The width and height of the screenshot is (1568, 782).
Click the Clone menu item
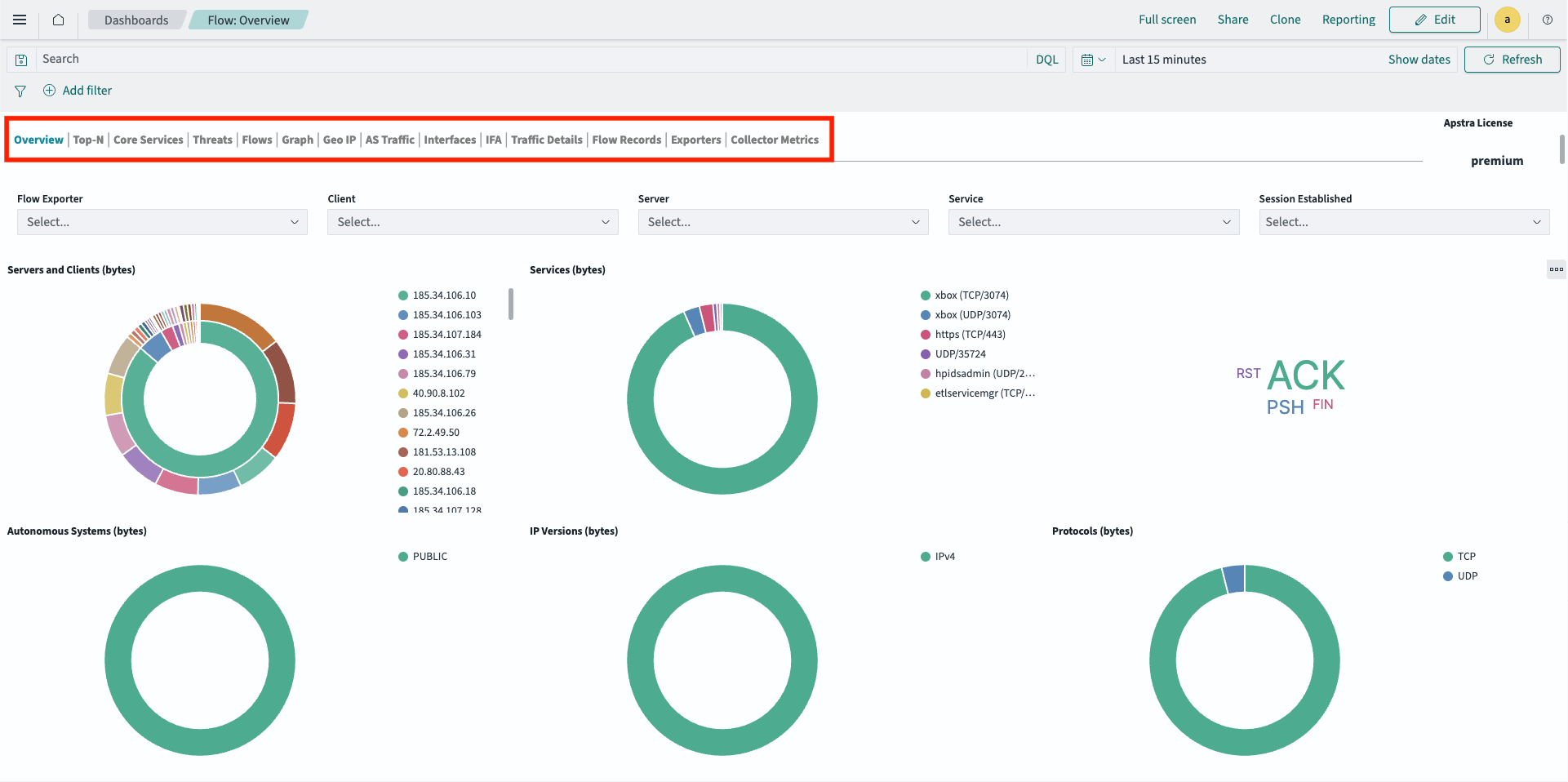pos(1285,20)
